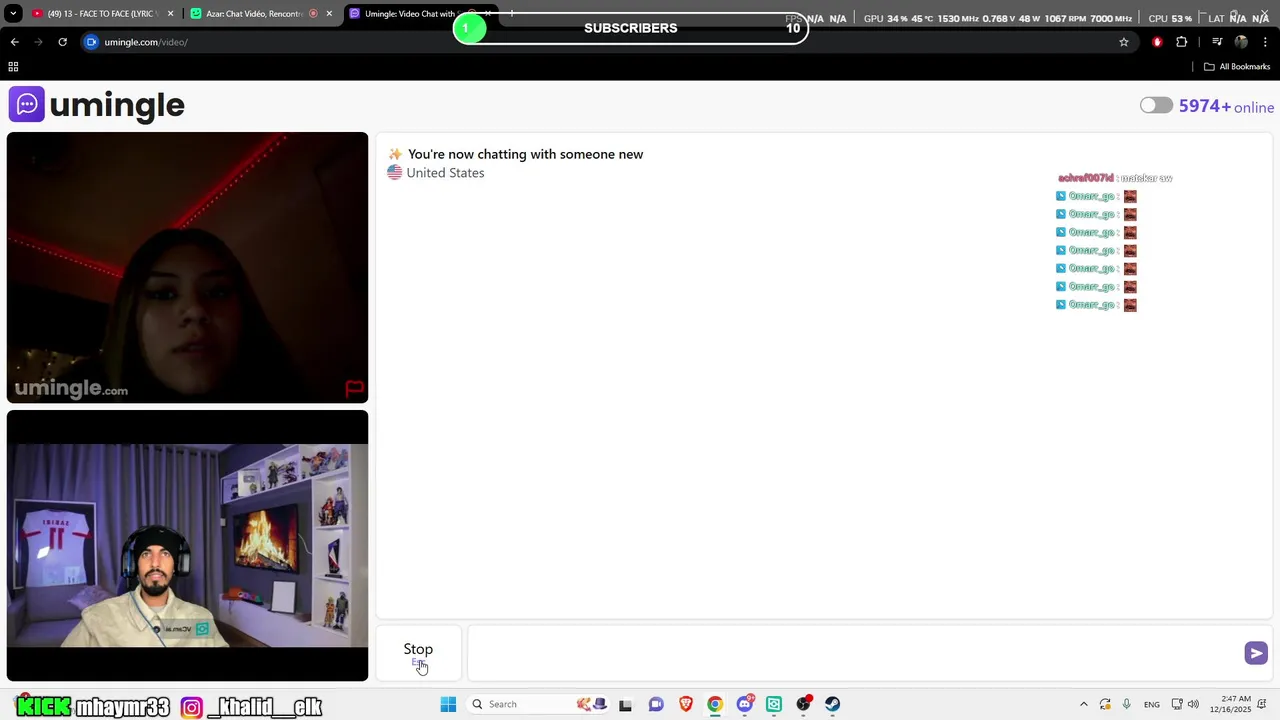Click the Brave browser taskbar icon

pyautogui.click(x=685, y=704)
